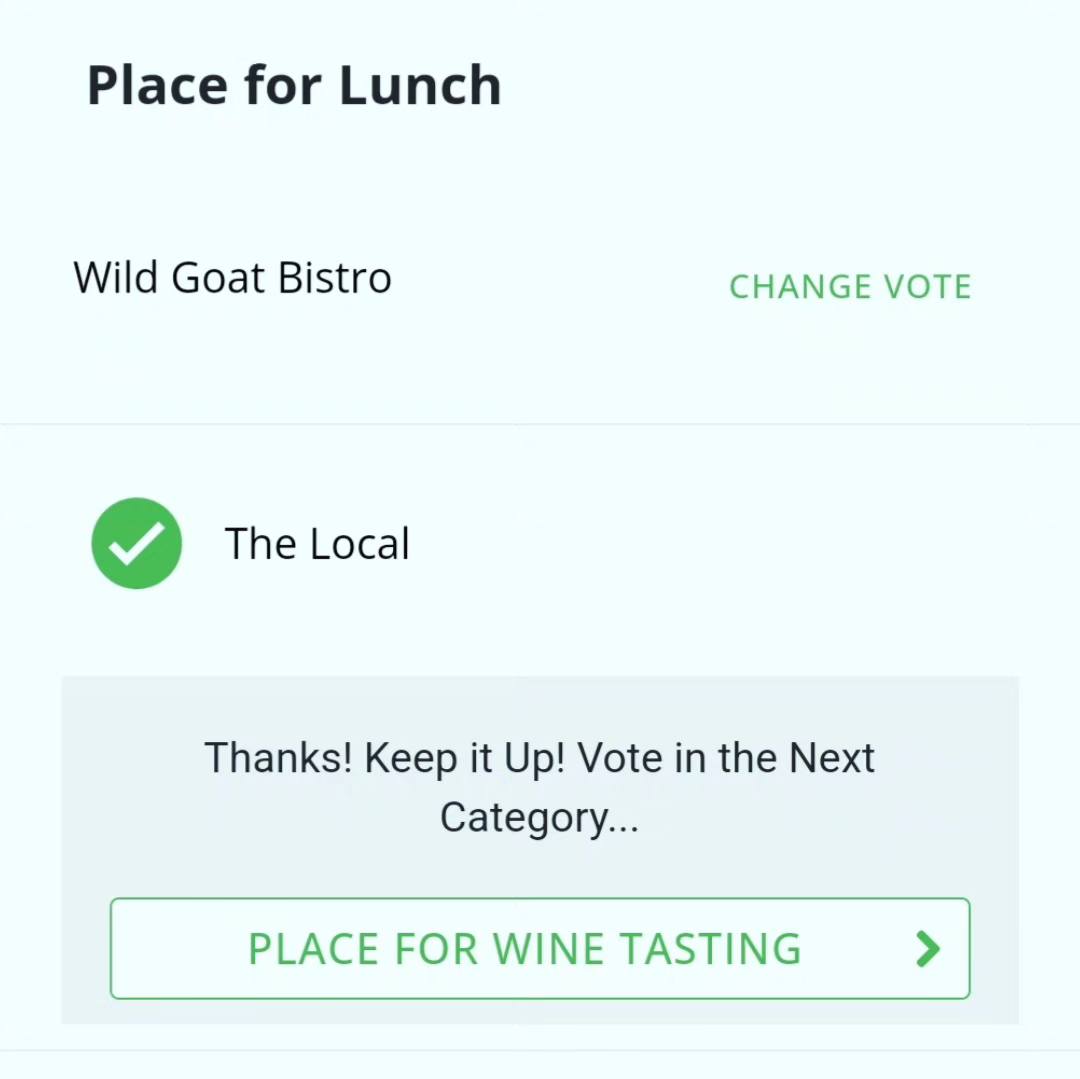Click the grey next-category panel background
Viewport: 1080px width, 1079px height.
click(x=540, y=709)
